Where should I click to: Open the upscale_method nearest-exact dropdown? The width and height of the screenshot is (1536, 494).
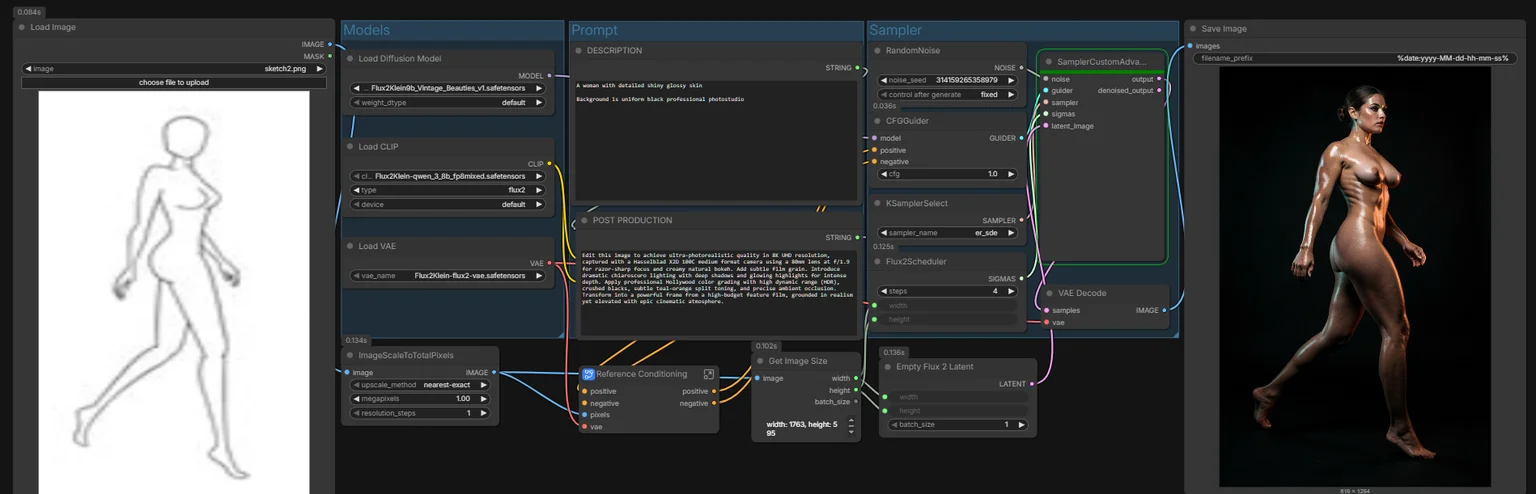click(420, 385)
